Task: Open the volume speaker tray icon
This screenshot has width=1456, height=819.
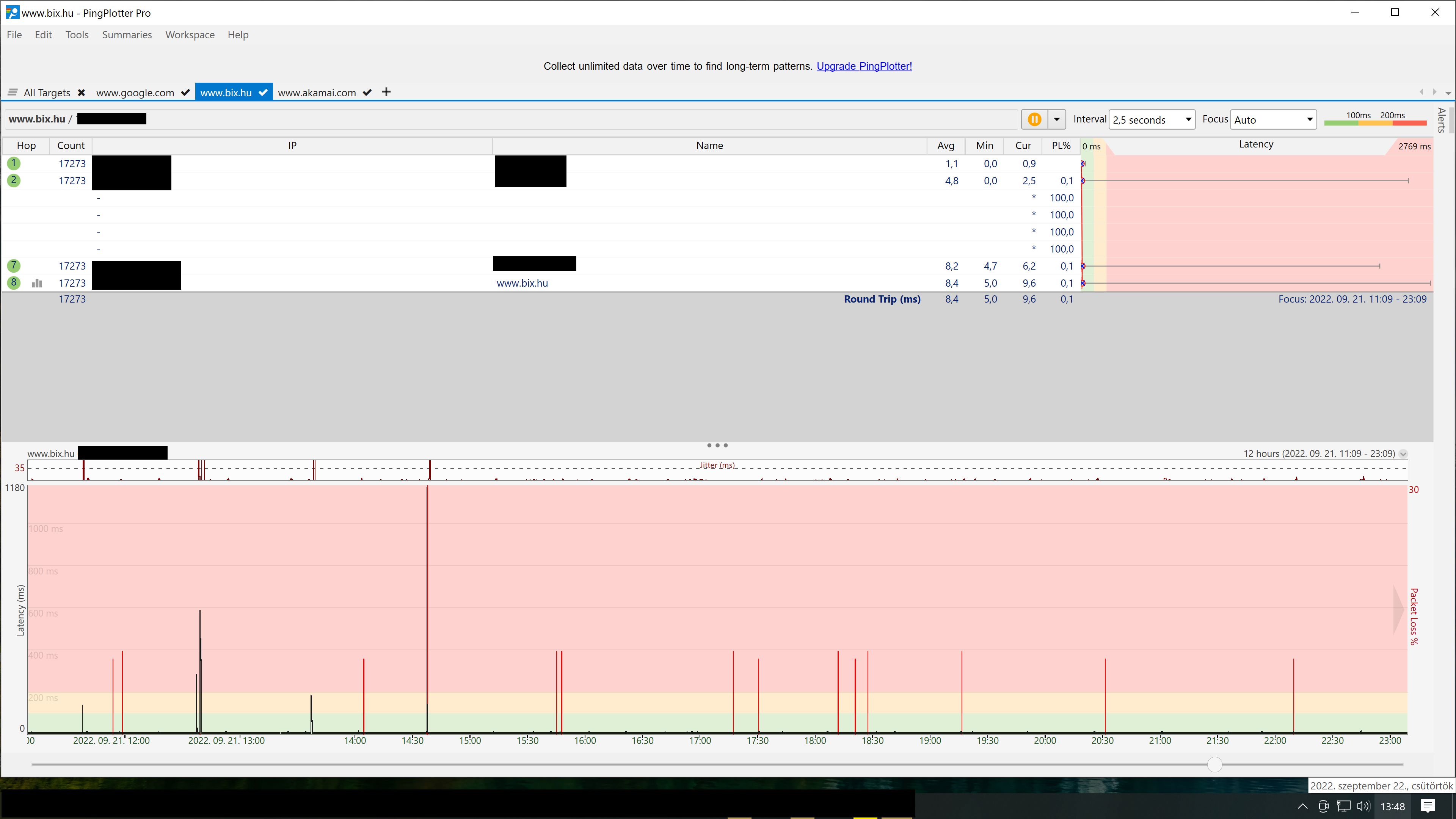Action: click(1363, 806)
